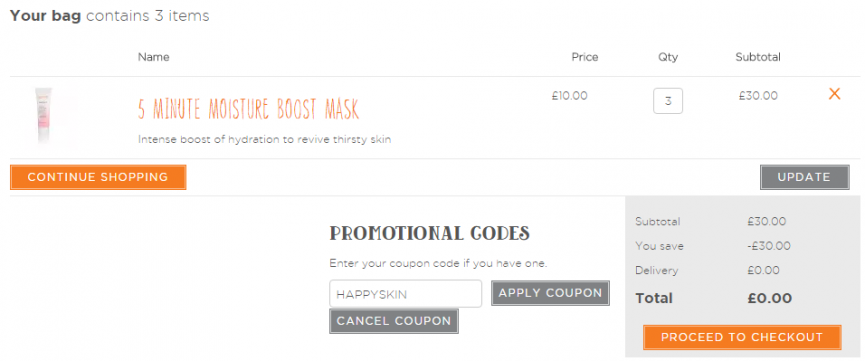
Task: Click the Your bag heading text
Action: tap(45, 16)
